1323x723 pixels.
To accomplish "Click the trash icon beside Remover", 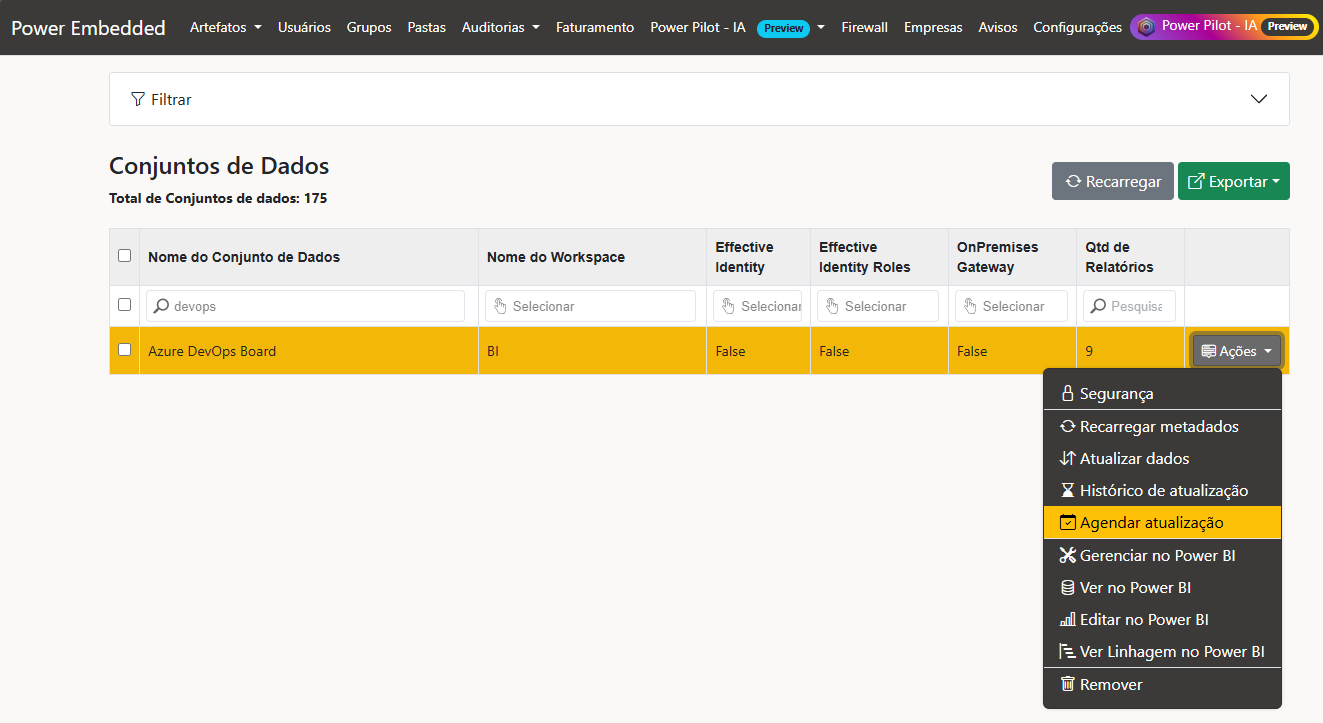I will (x=1067, y=684).
